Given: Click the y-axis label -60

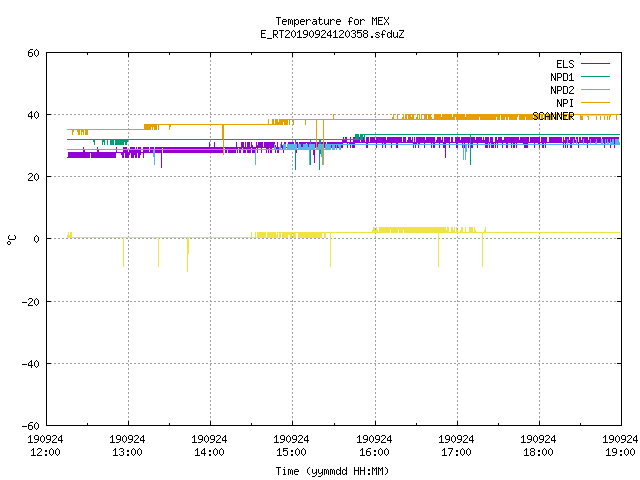Looking at the screenshot, I should pyautogui.click(x=31, y=426).
